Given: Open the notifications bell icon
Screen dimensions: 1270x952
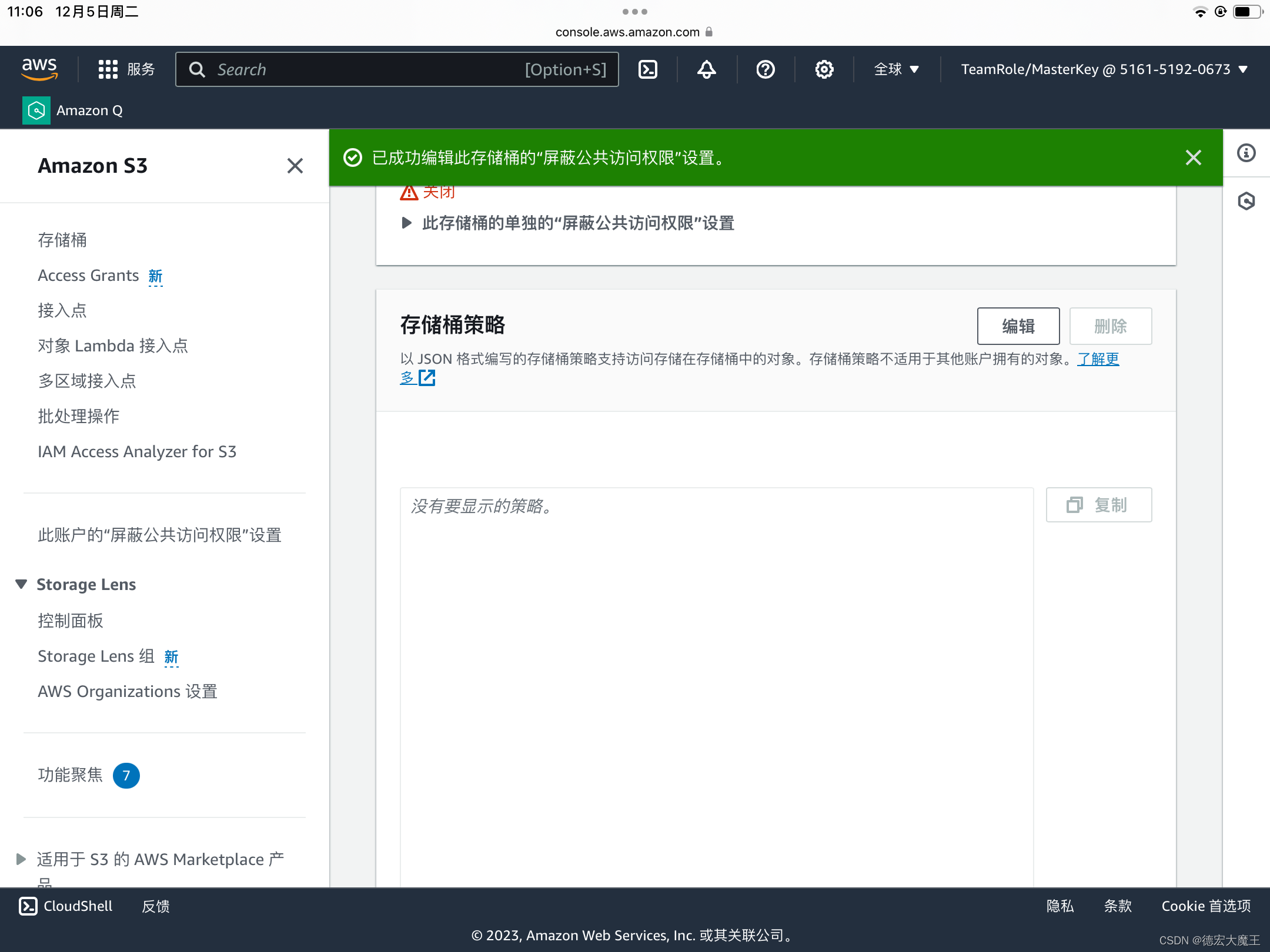Looking at the screenshot, I should point(707,69).
